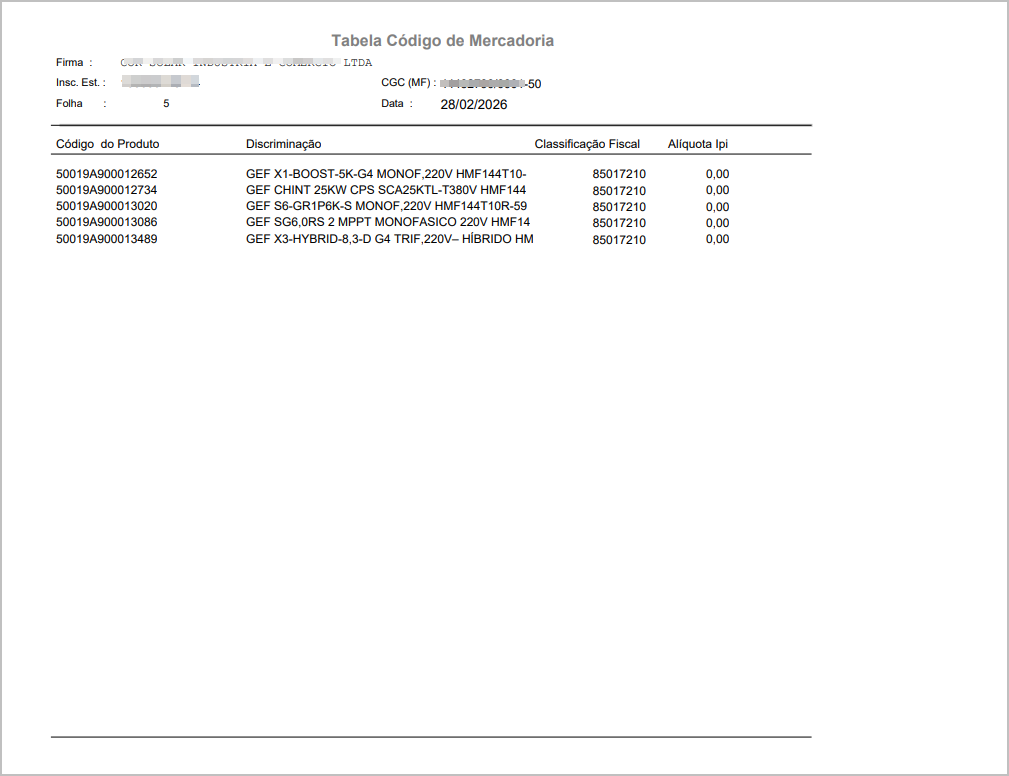This screenshot has width=1009, height=776.
Task: Click the 'Código do Produto' column header
Action: [x=107, y=144]
